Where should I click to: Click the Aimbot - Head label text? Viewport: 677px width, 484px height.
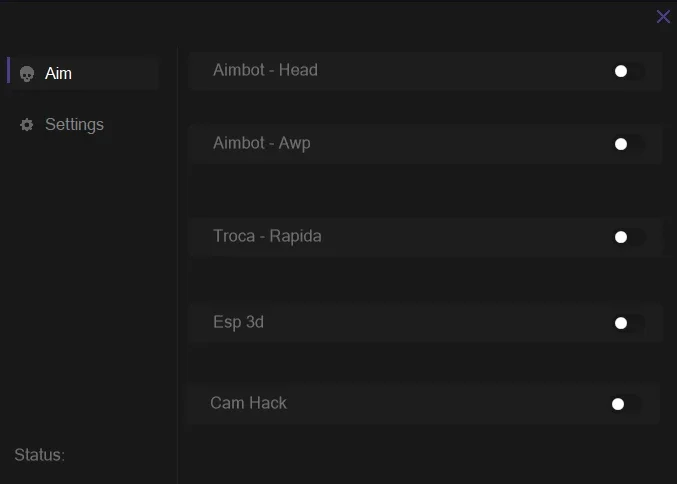click(265, 70)
